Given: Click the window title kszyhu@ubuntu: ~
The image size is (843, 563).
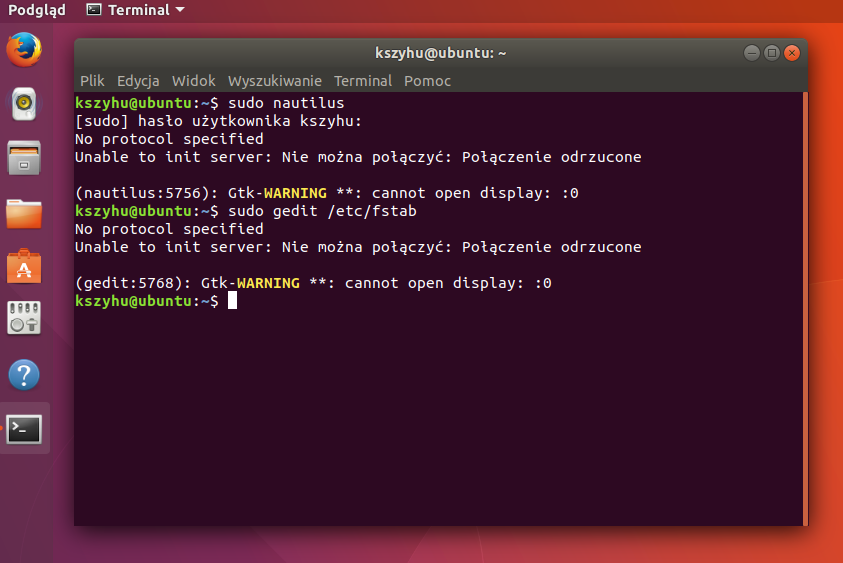Looking at the screenshot, I should point(441,53).
